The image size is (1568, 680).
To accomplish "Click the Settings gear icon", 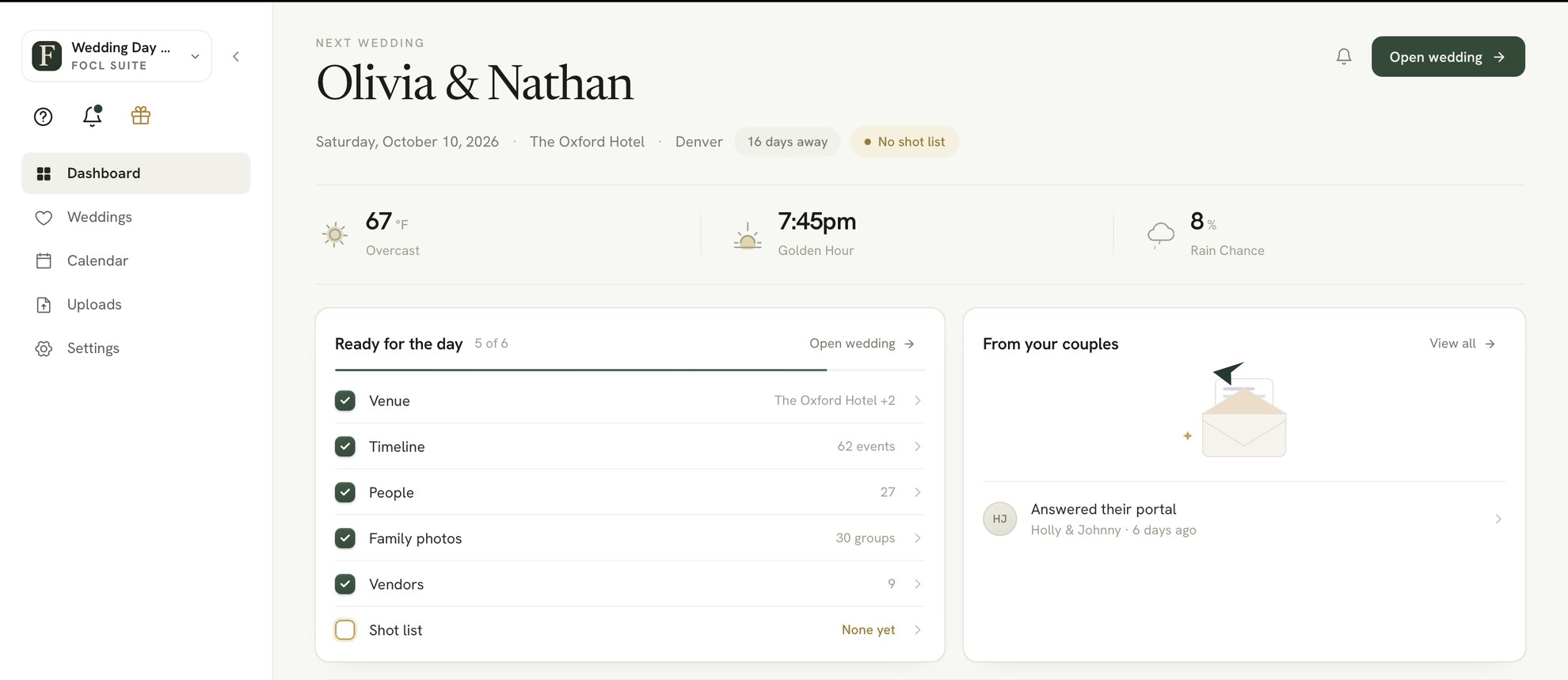I will (x=44, y=348).
